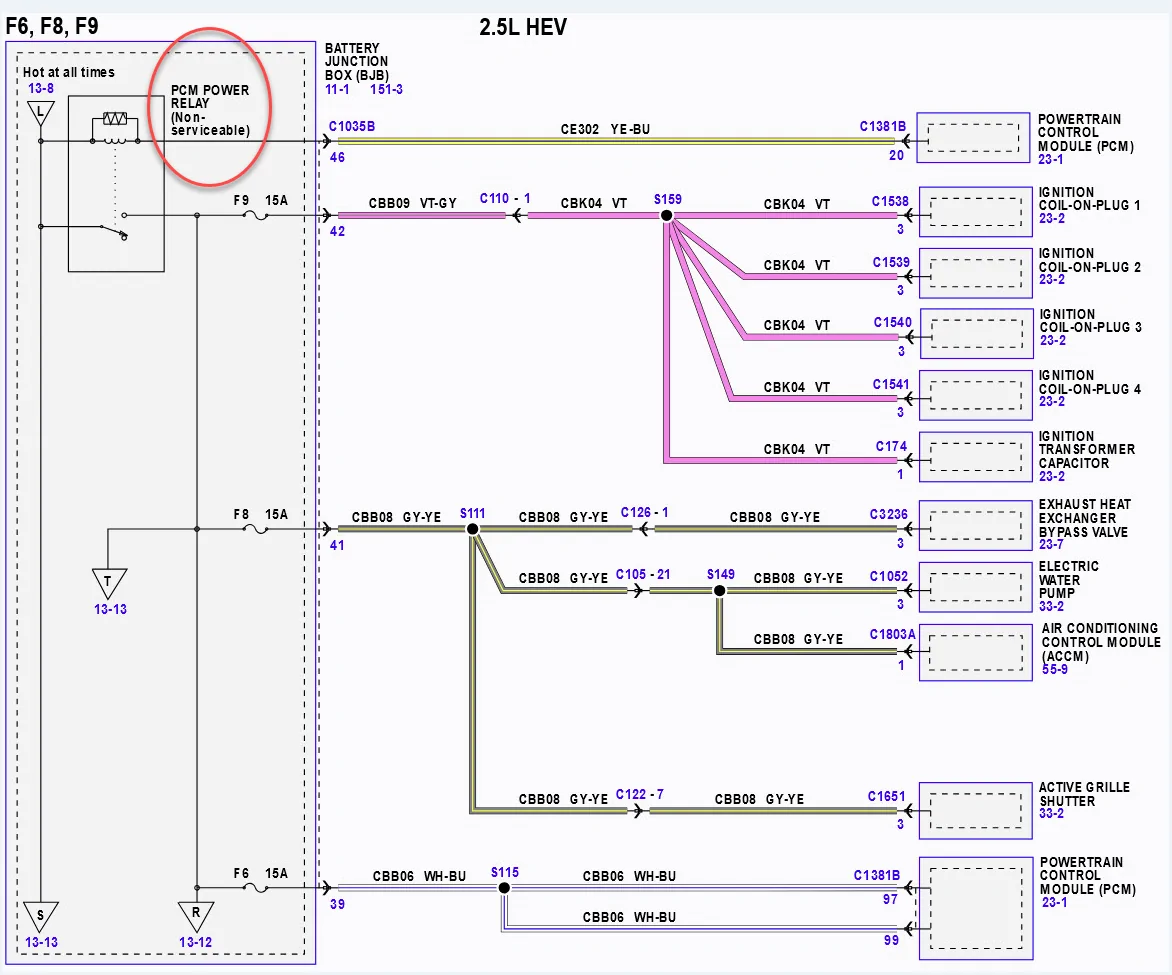The width and height of the screenshot is (1172, 975).
Task: Click the S115 splice dot
Action: tap(505, 888)
